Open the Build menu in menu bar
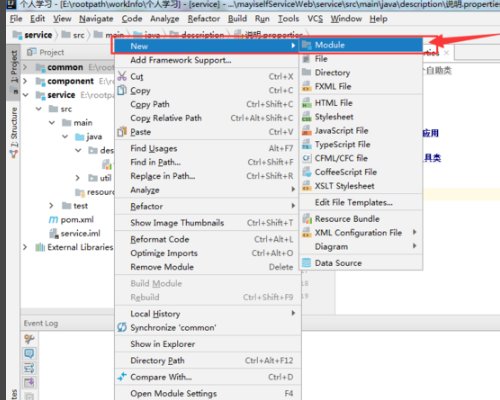 click(x=237, y=19)
